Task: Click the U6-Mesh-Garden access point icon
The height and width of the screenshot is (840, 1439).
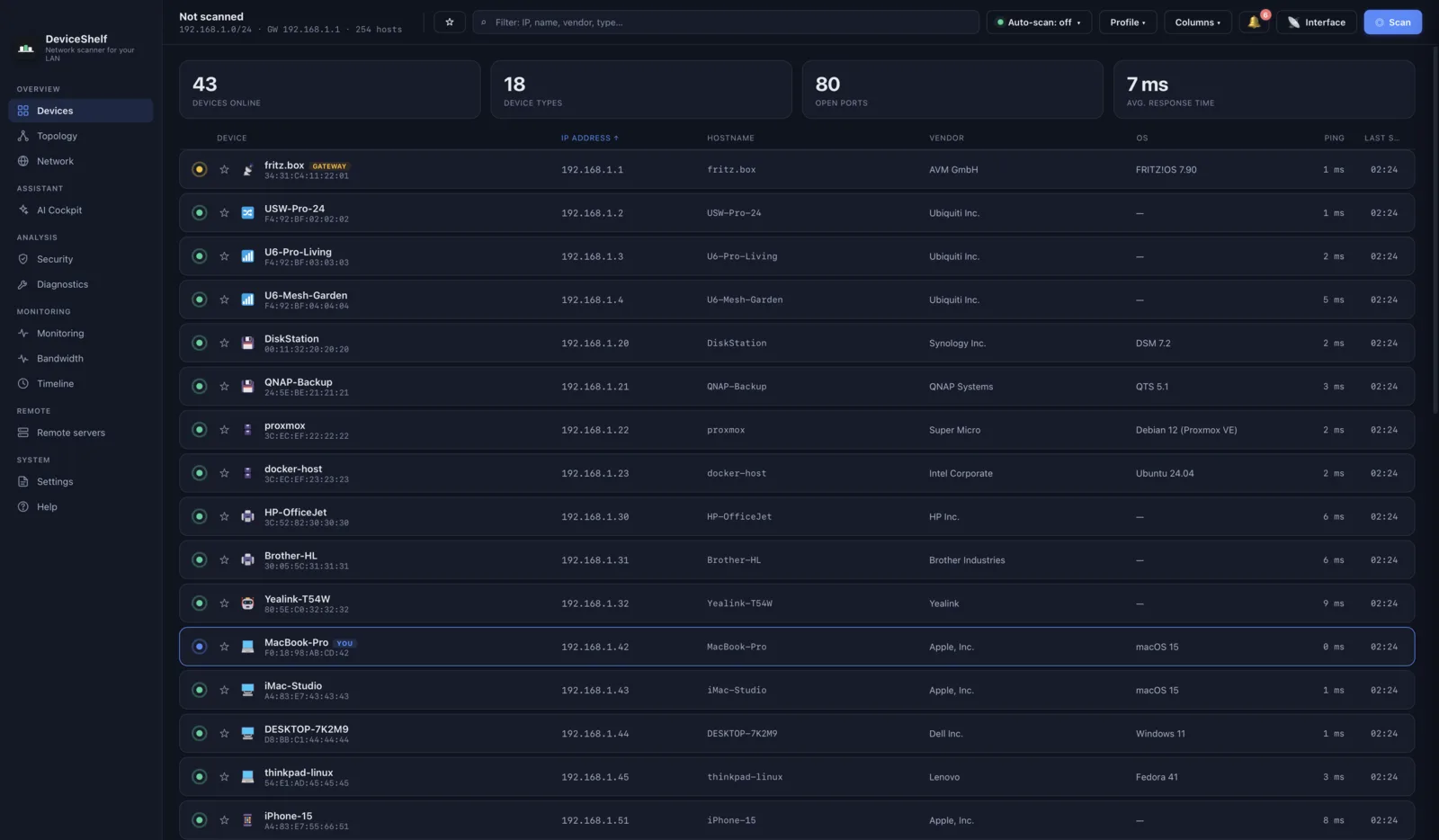Action: pyautogui.click(x=247, y=299)
